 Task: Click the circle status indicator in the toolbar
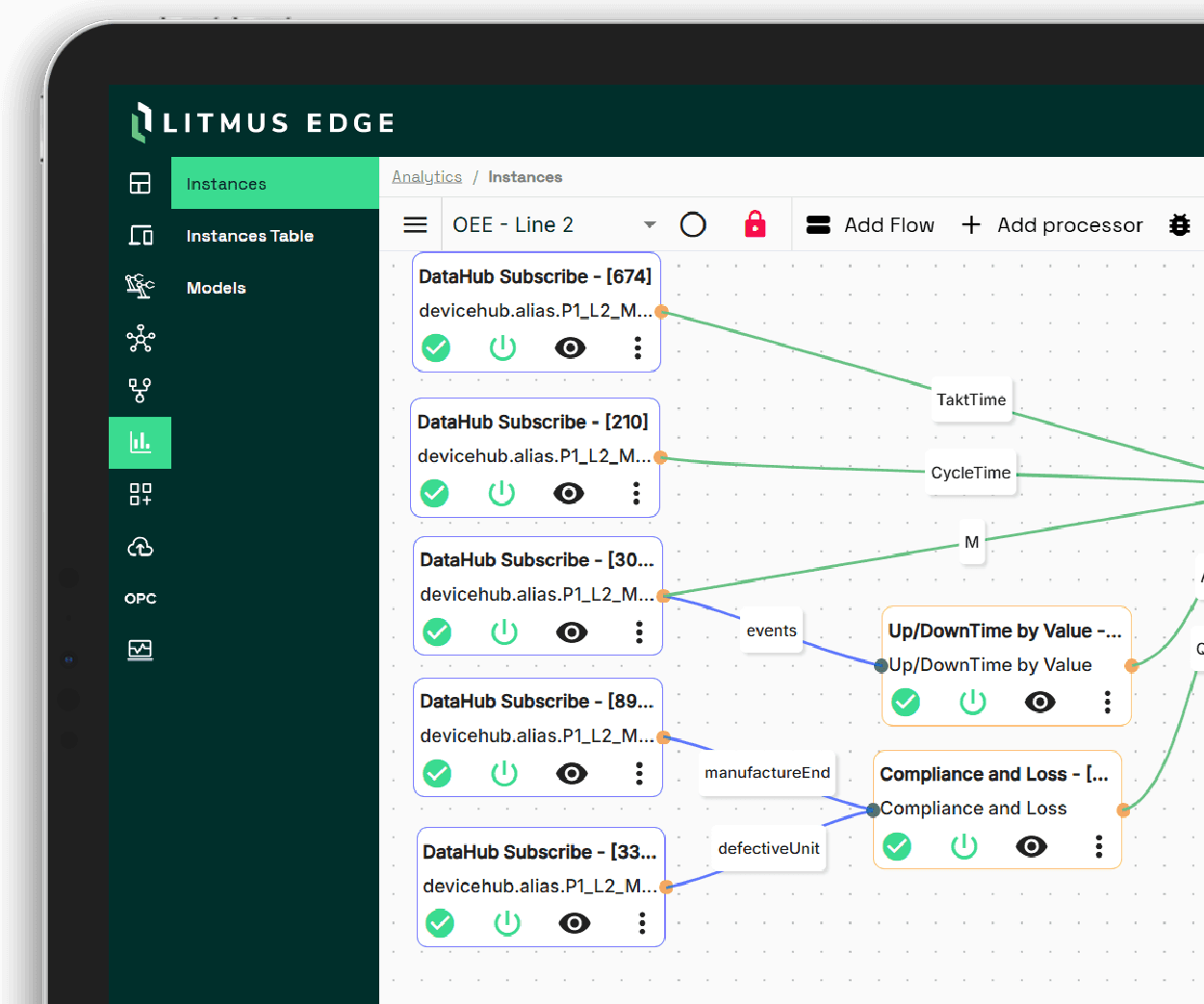[693, 223]
